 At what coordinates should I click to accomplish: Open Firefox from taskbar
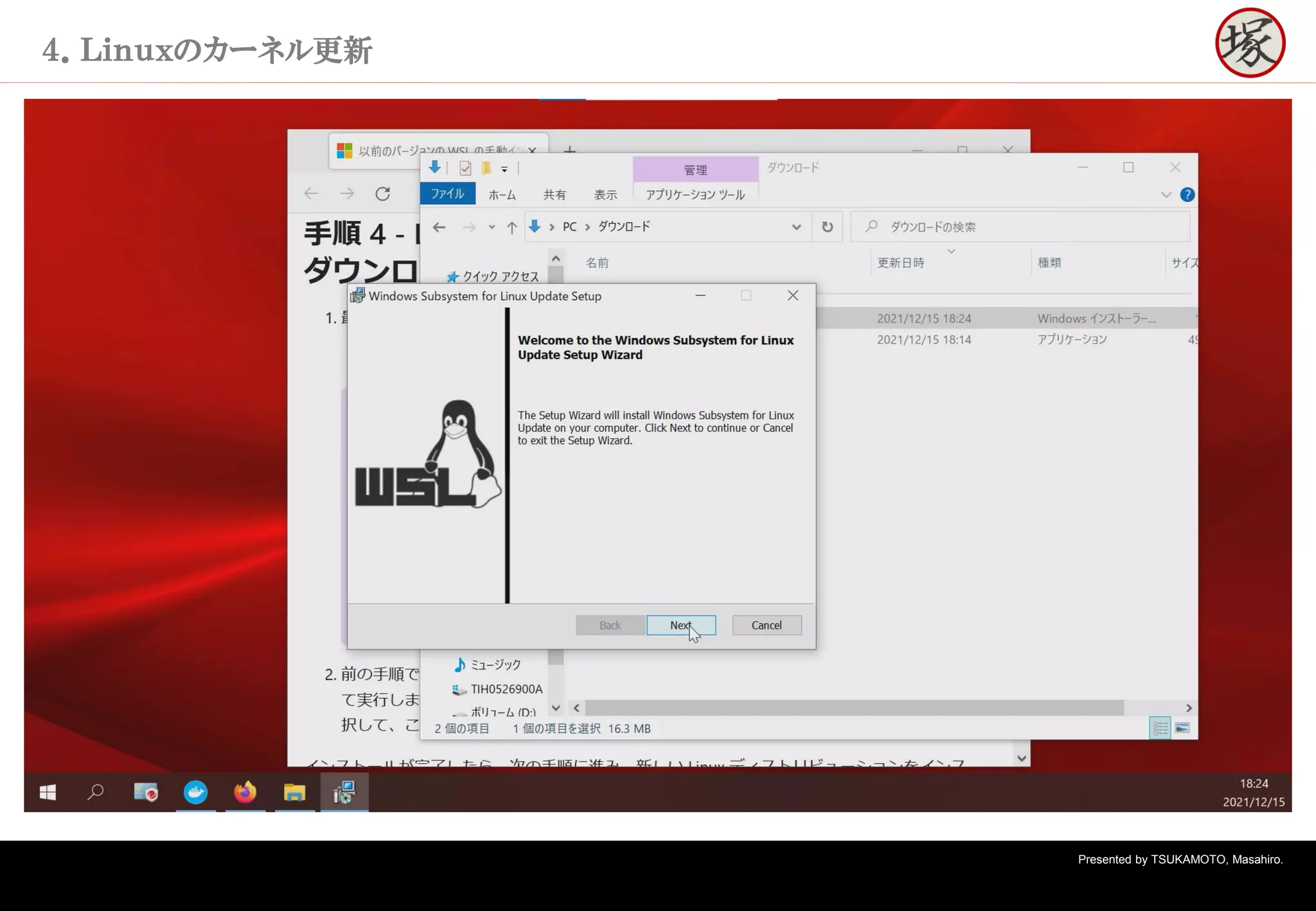click(x=245, y=792)
